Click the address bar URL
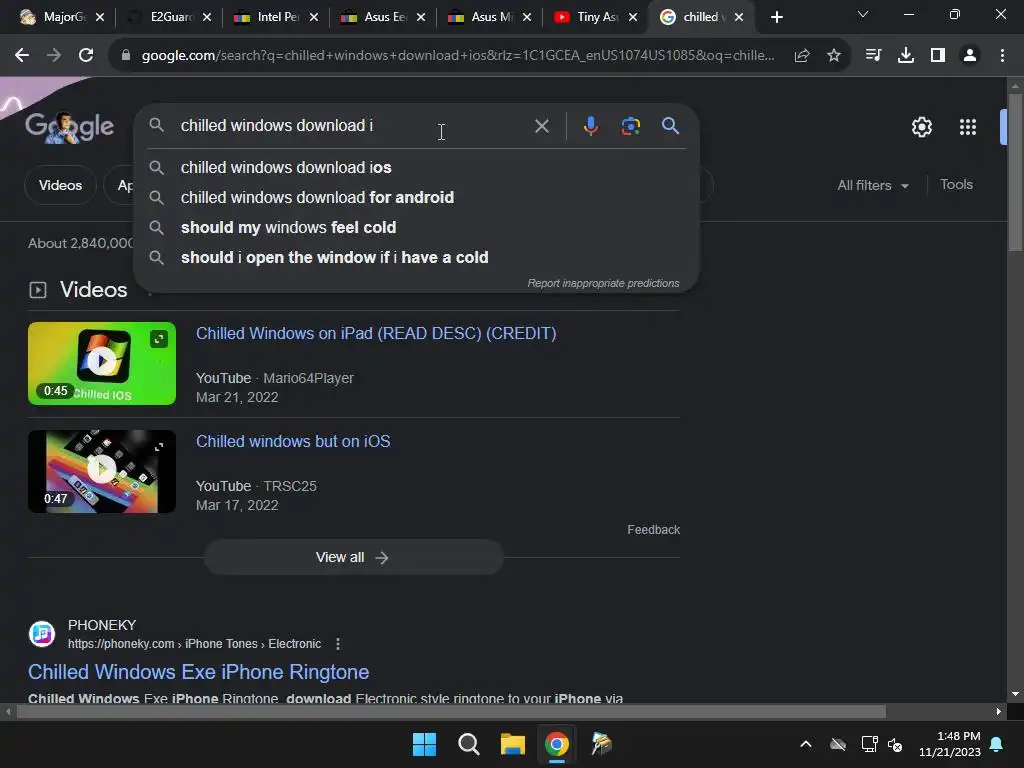 coord(458,56)
